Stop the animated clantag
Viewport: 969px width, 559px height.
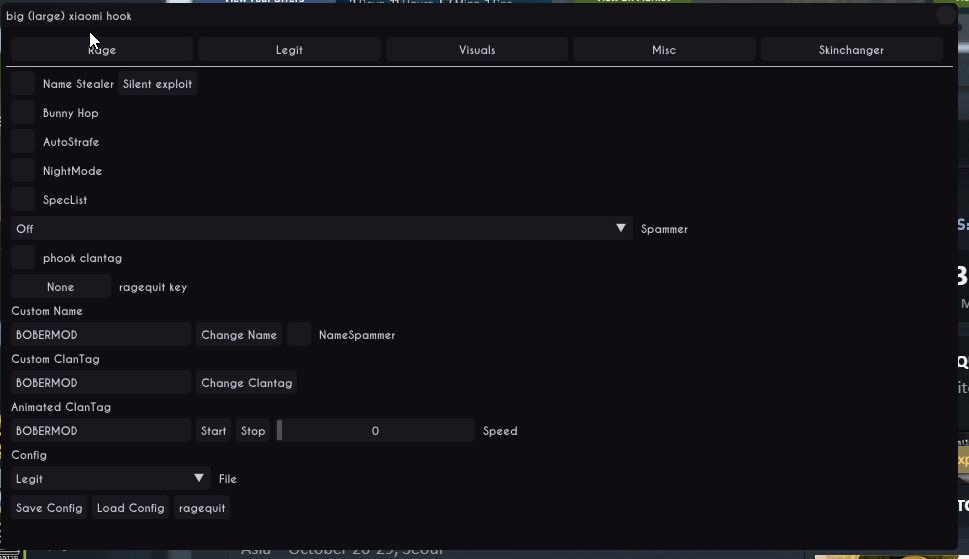(x=253, y=431)
